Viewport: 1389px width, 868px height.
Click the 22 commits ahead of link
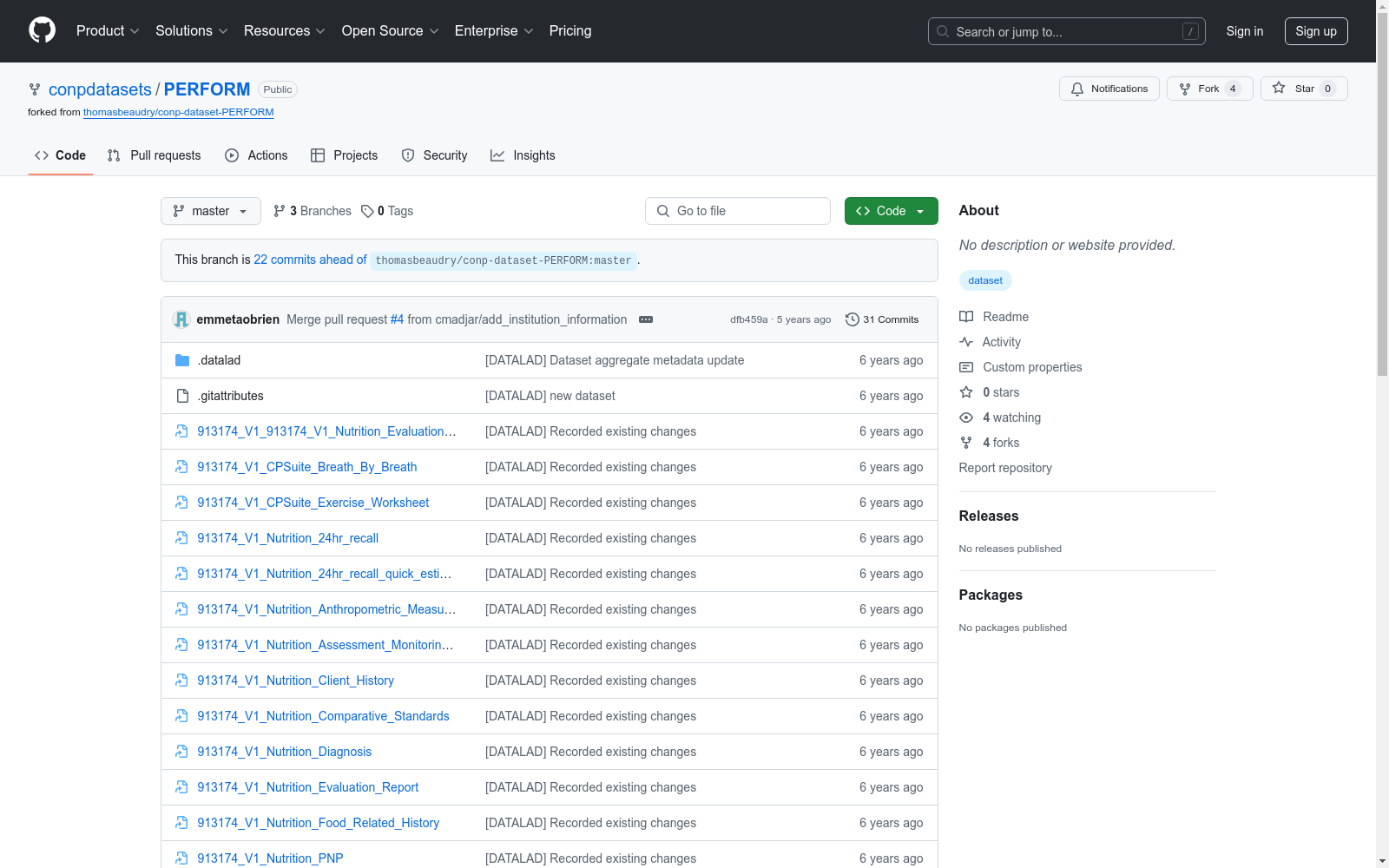[310, 260]
